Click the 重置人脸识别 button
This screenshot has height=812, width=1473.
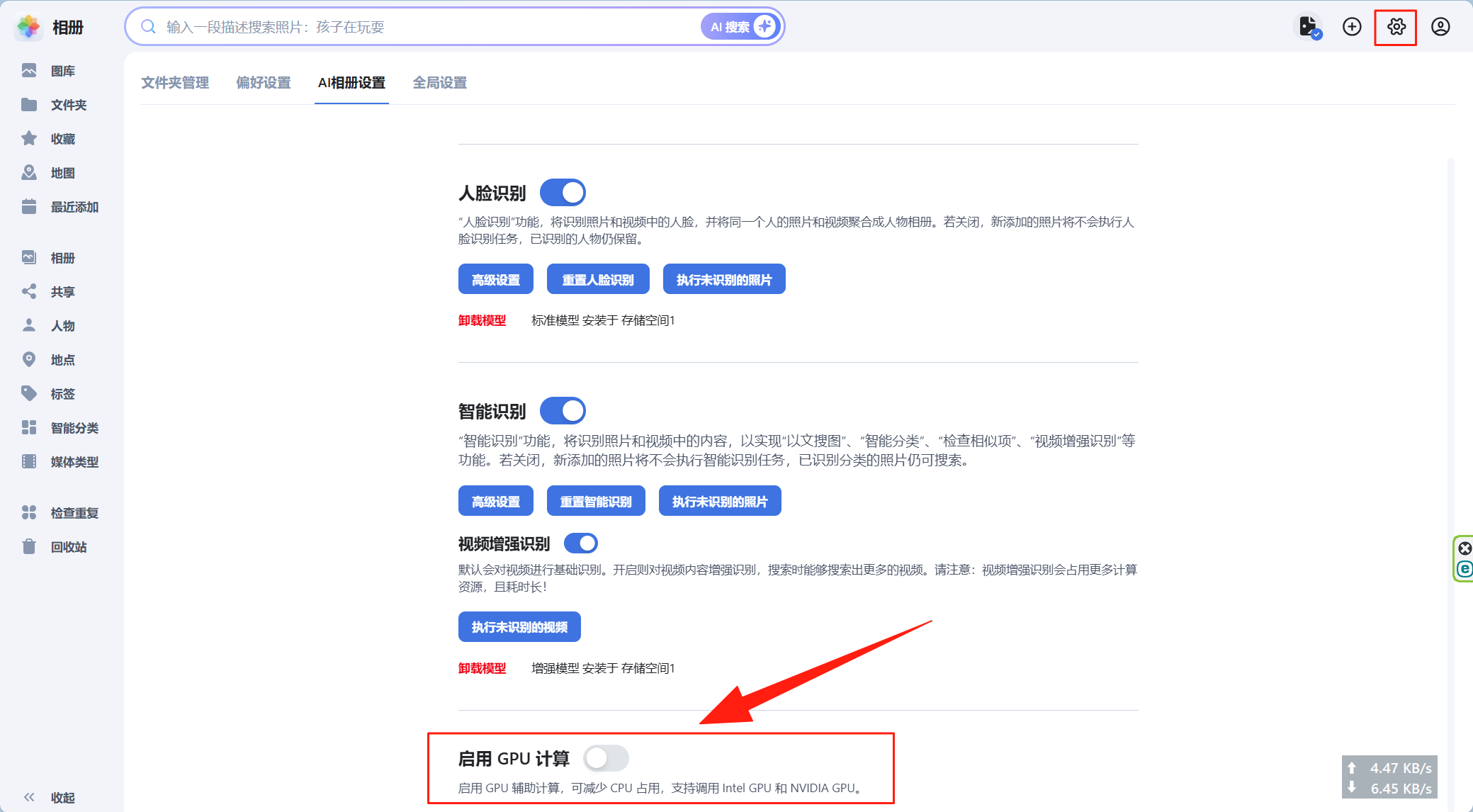(x=597, y=280)
